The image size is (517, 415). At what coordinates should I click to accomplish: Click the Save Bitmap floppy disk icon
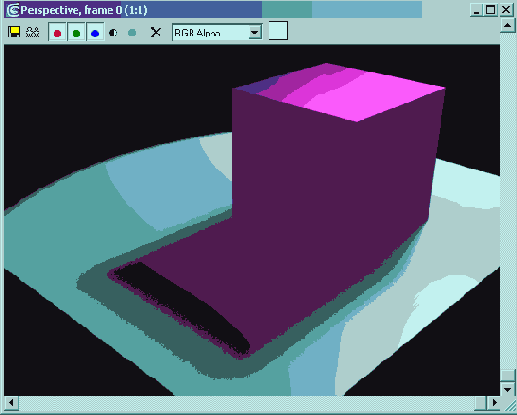click(14, 32)
